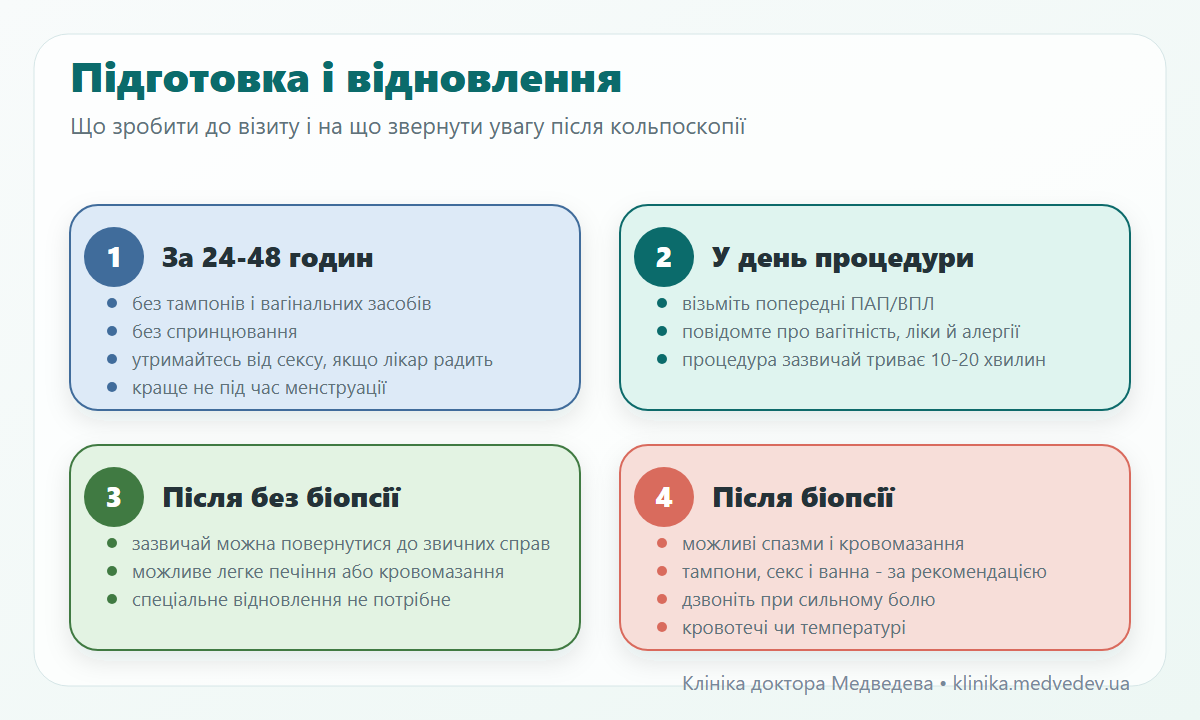1200x720 pixels.
Task: Click the 'Після біопсії' heading
Action: (x=803, y=498)
